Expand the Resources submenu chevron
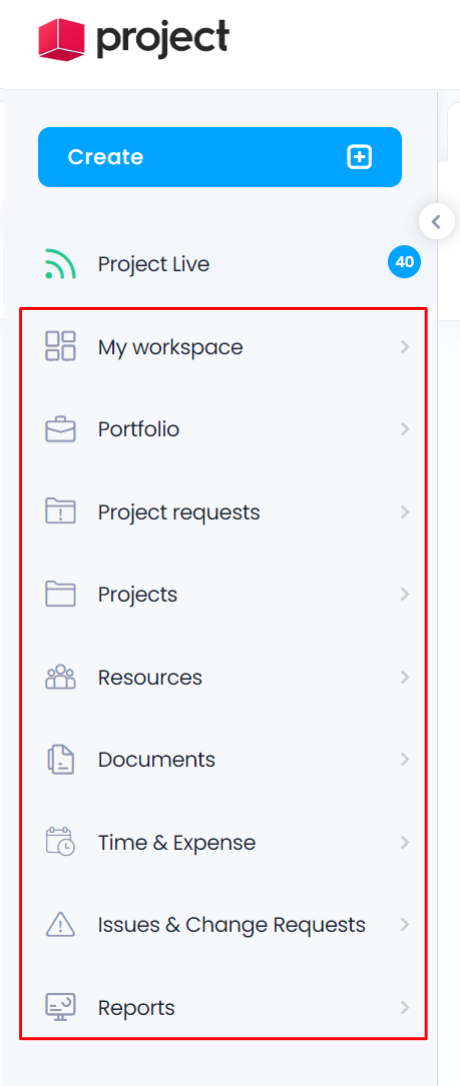 (x=405, y=677)
